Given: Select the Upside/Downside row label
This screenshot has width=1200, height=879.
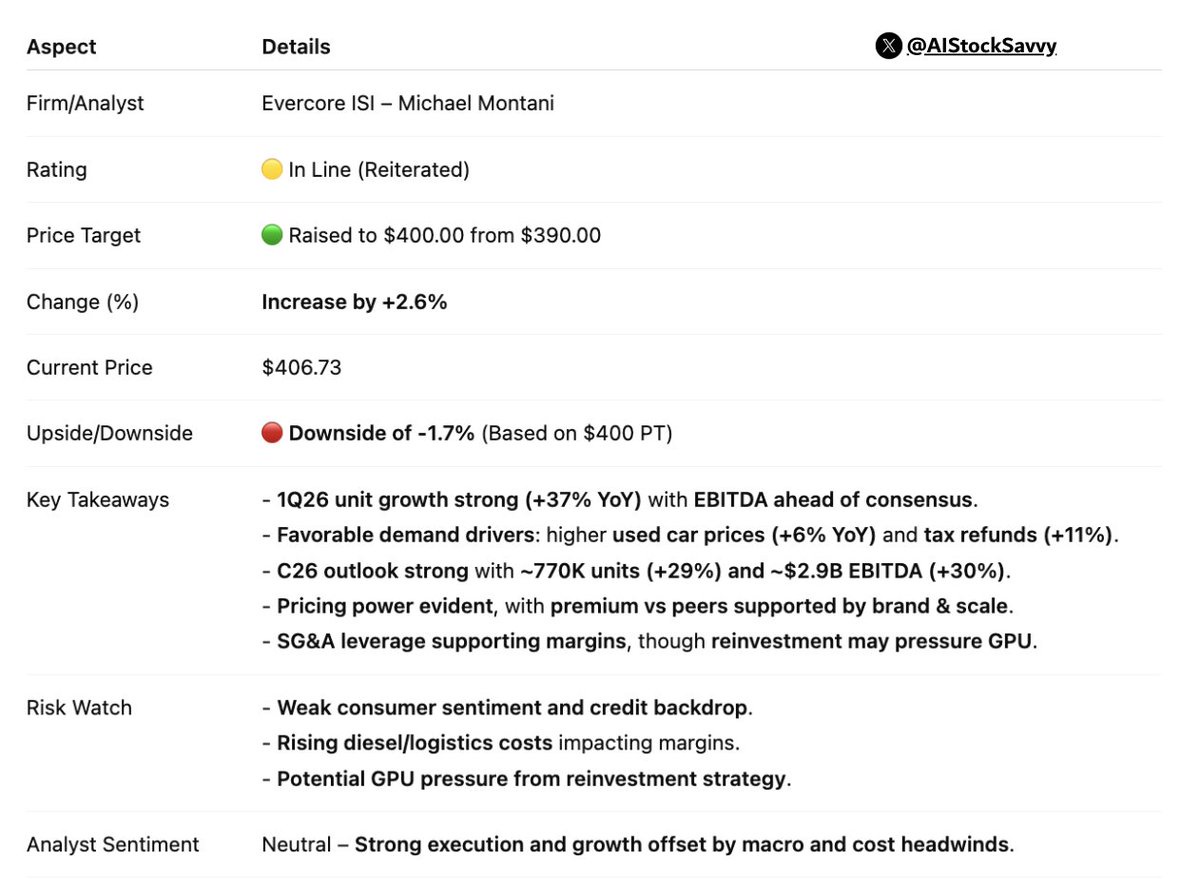Looking at the screenshot, I should [109, 434].
